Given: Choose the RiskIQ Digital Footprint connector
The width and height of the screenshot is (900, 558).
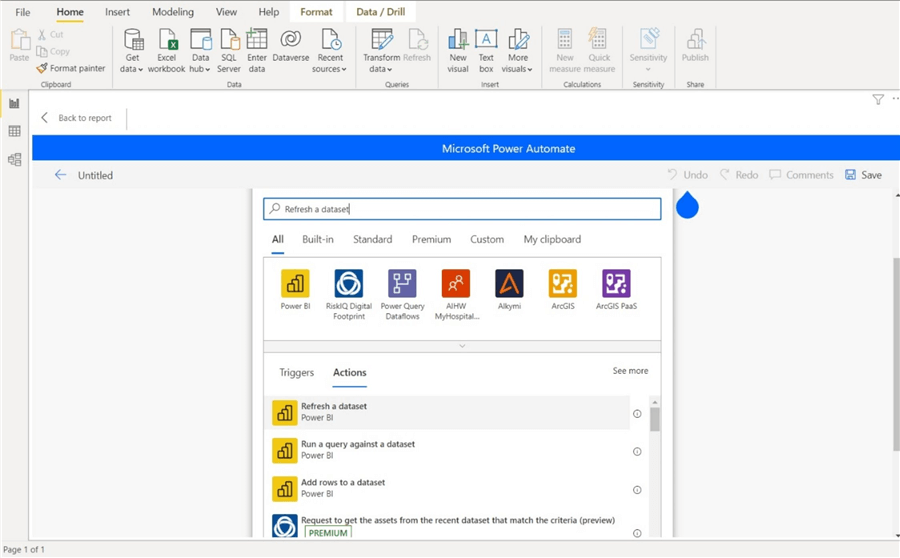Looking at the screenshot, I should pyautogui.click(x=348, y=284).
